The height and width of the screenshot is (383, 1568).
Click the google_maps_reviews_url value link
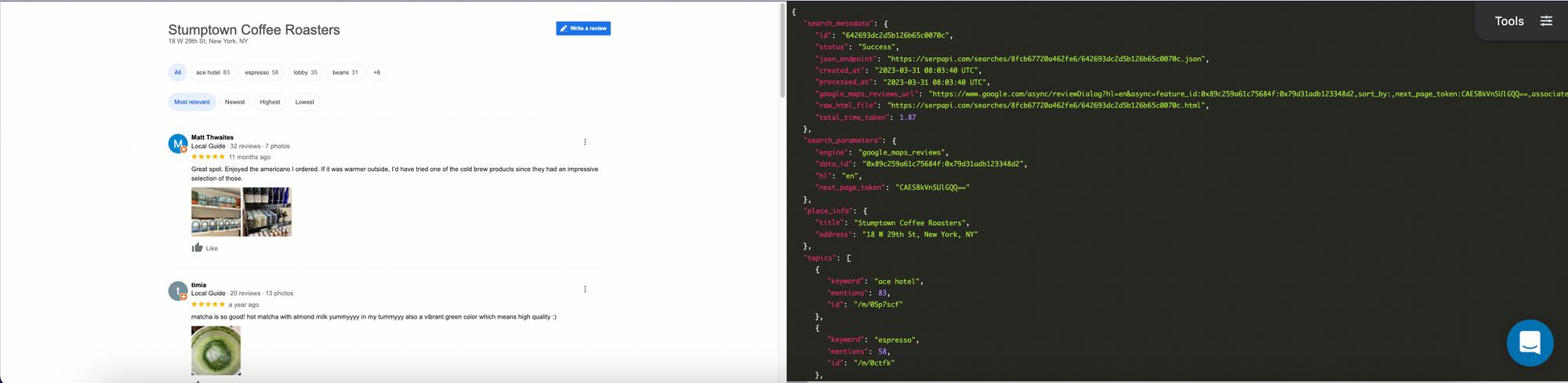(1248, 93)
